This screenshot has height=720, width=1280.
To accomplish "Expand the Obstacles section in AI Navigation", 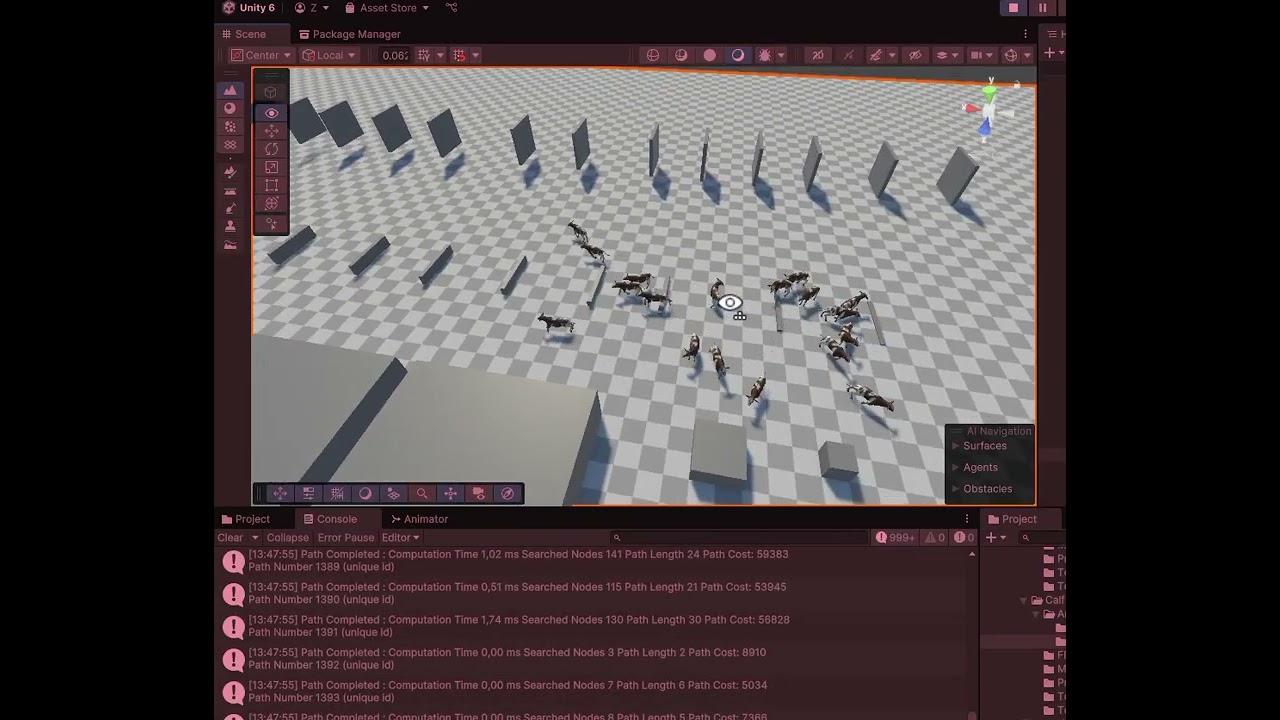I will click(x=987, y=489).
